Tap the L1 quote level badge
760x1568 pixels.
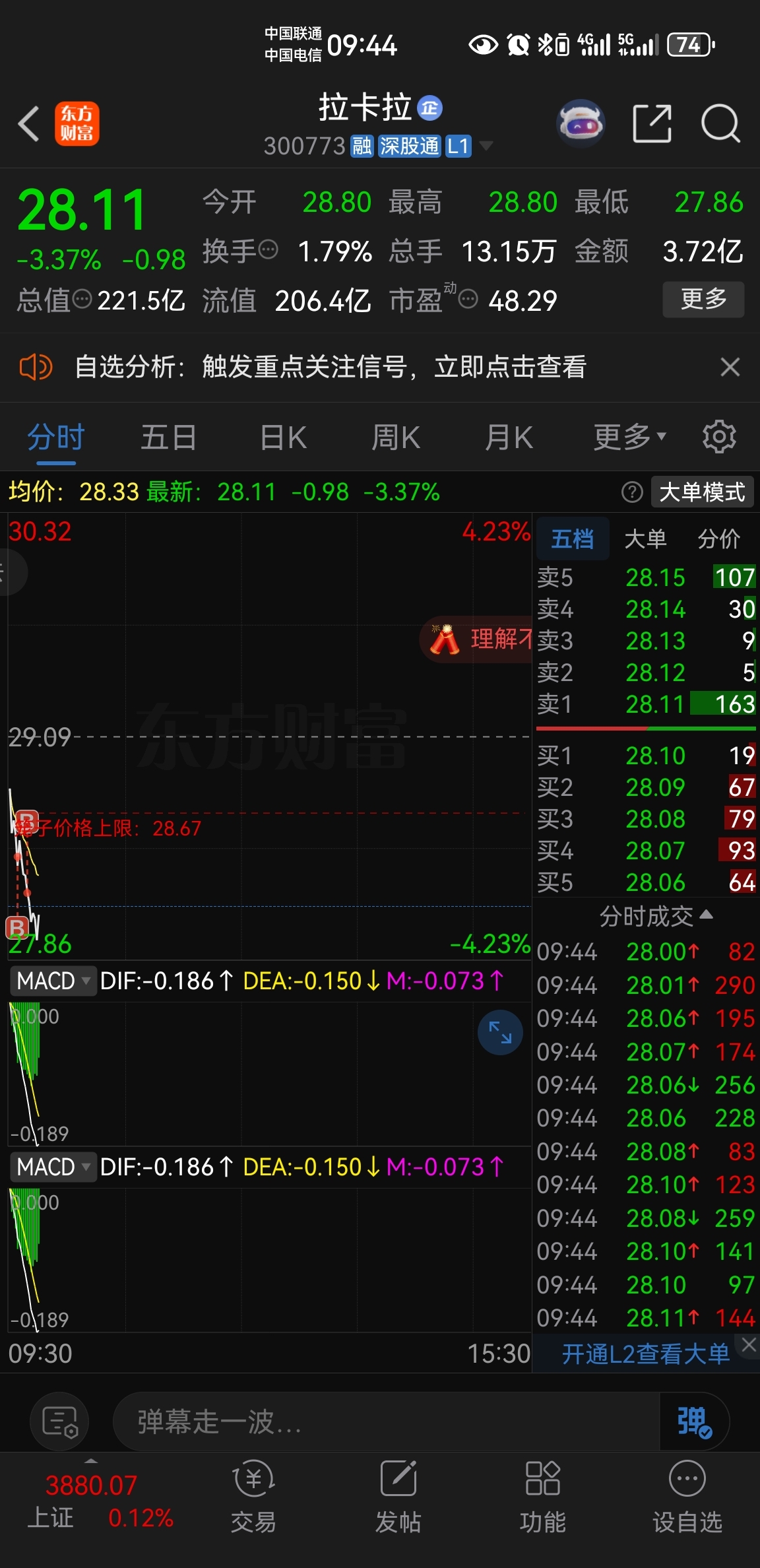[x=458, y=145]
